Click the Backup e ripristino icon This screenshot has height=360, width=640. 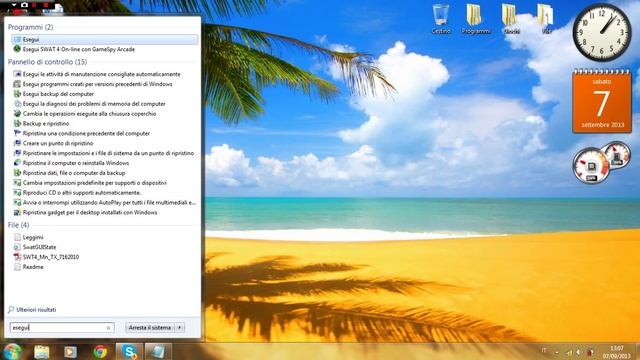[17, 124]
